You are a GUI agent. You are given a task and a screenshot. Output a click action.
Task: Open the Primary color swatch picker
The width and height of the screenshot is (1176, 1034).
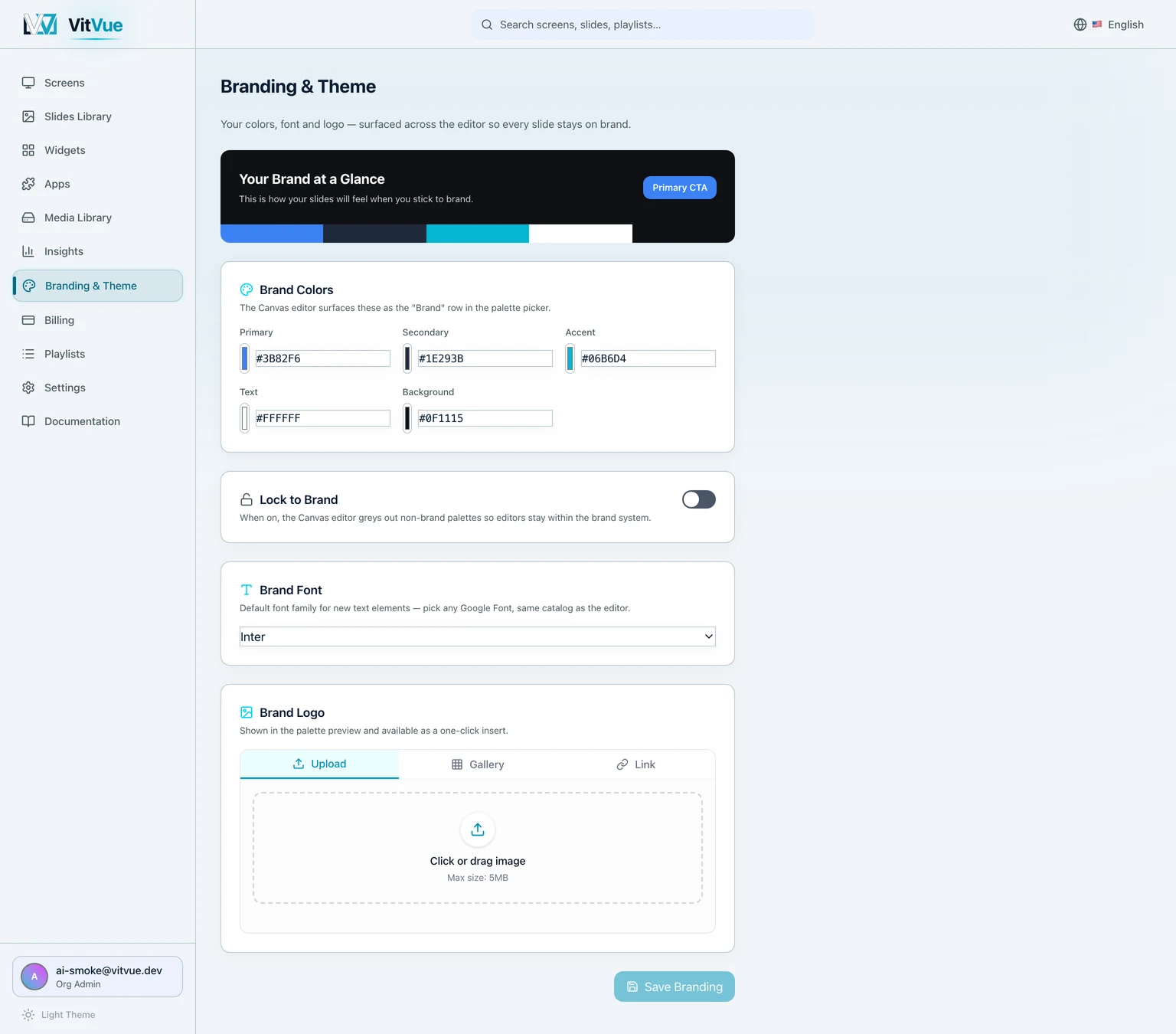coord(245,358)
